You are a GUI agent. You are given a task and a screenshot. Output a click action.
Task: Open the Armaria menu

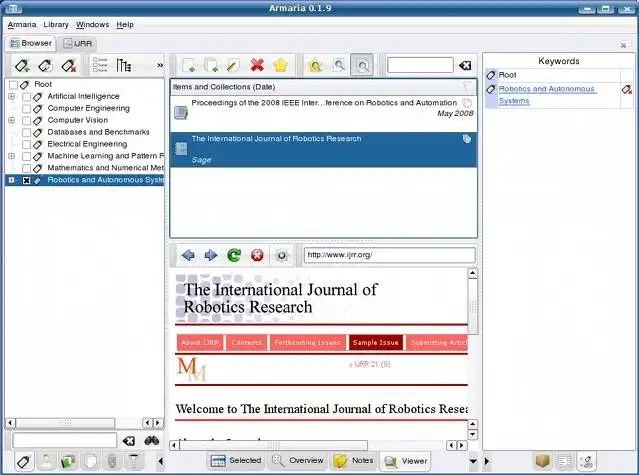point(22,24)
